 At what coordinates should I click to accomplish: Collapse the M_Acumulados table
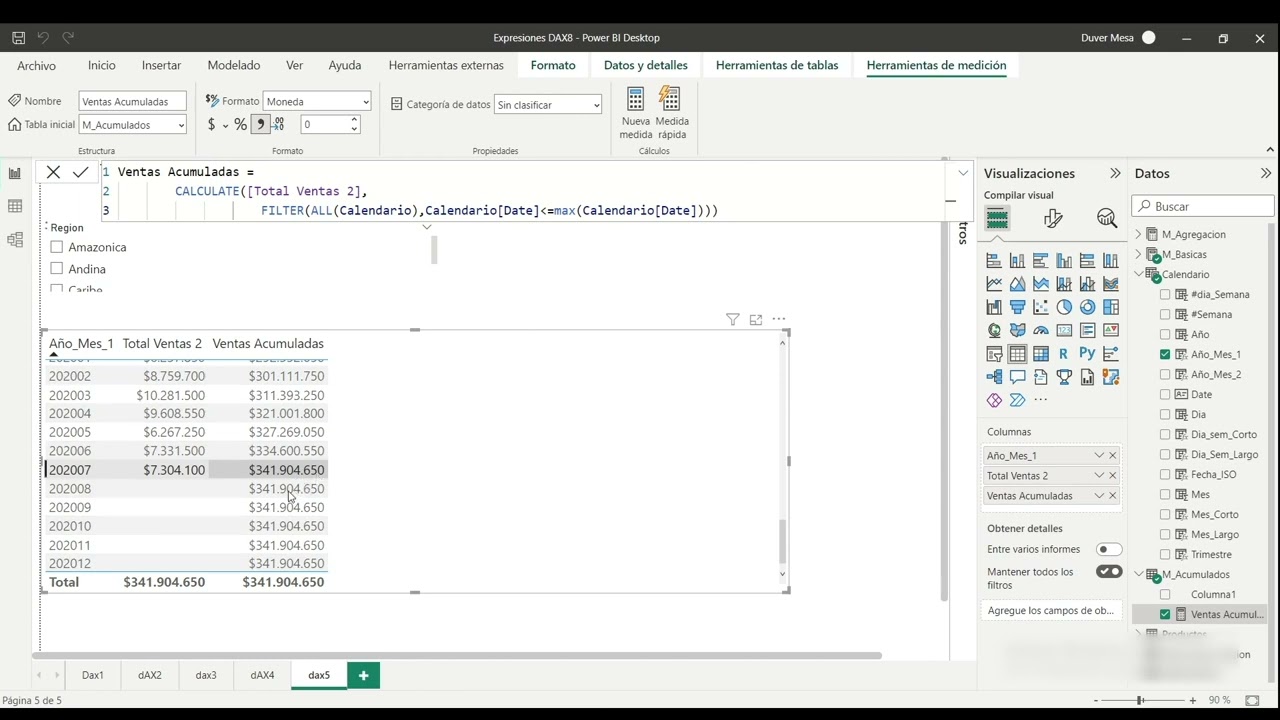pyautogui.click(x=1138, y=574)
